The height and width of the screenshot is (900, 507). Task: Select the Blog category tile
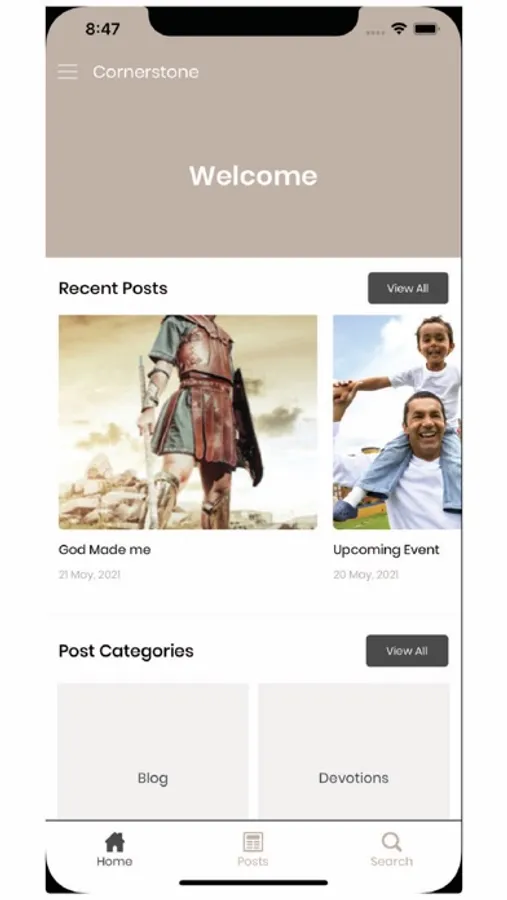153,751
